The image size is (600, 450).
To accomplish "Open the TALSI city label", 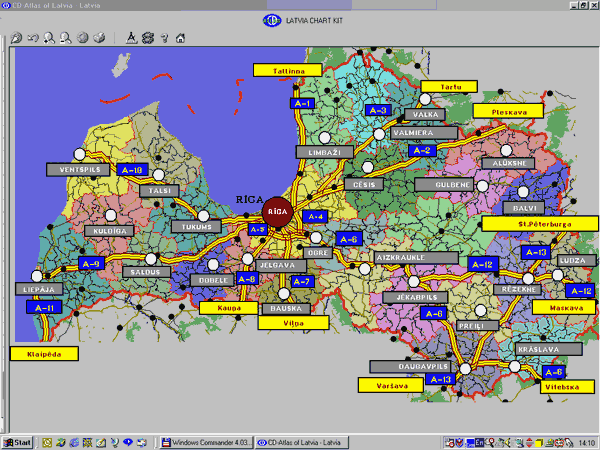I will click(x=159, y=191).
